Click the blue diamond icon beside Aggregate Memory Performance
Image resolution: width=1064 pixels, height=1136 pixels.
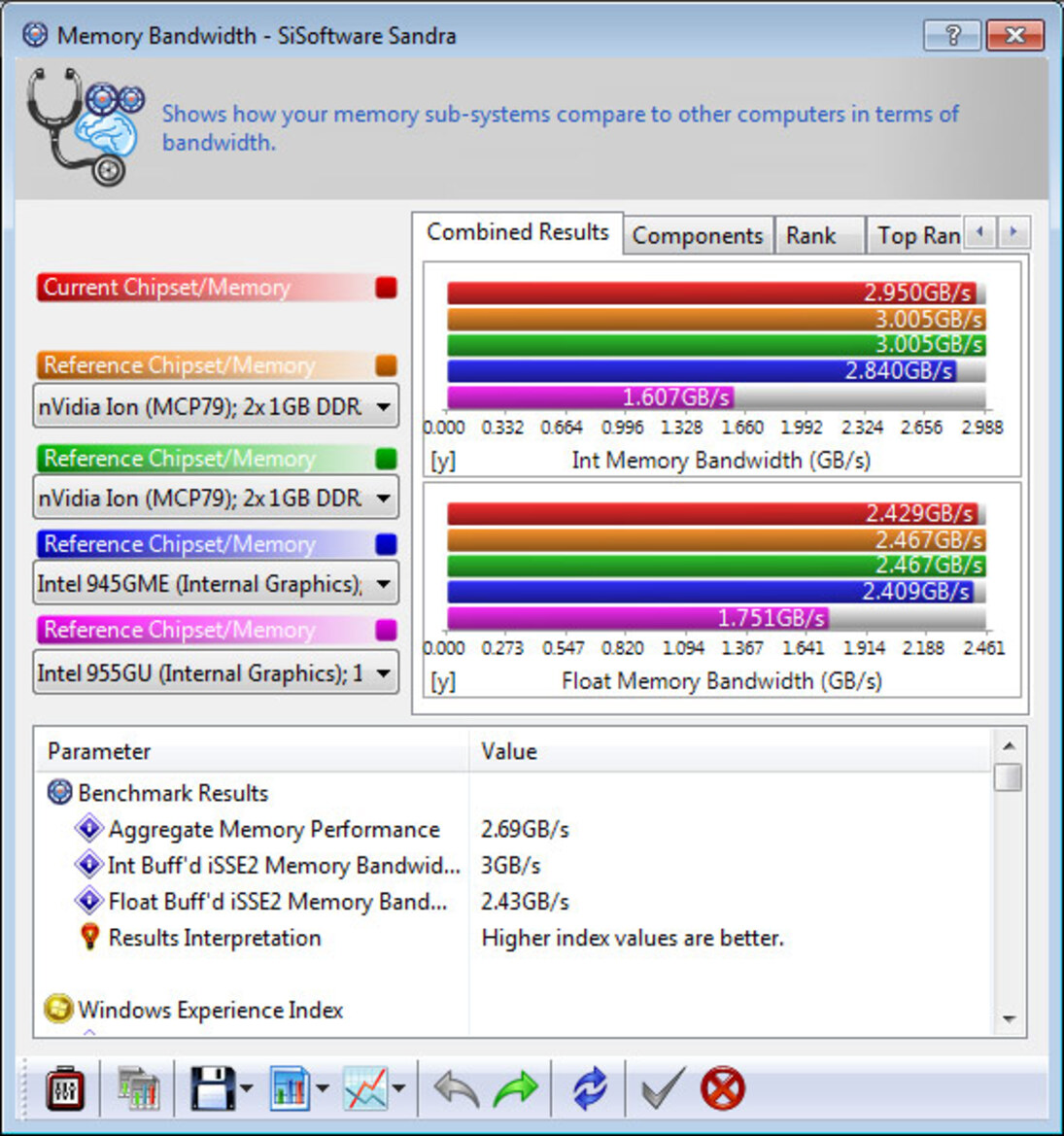(89, 828)
